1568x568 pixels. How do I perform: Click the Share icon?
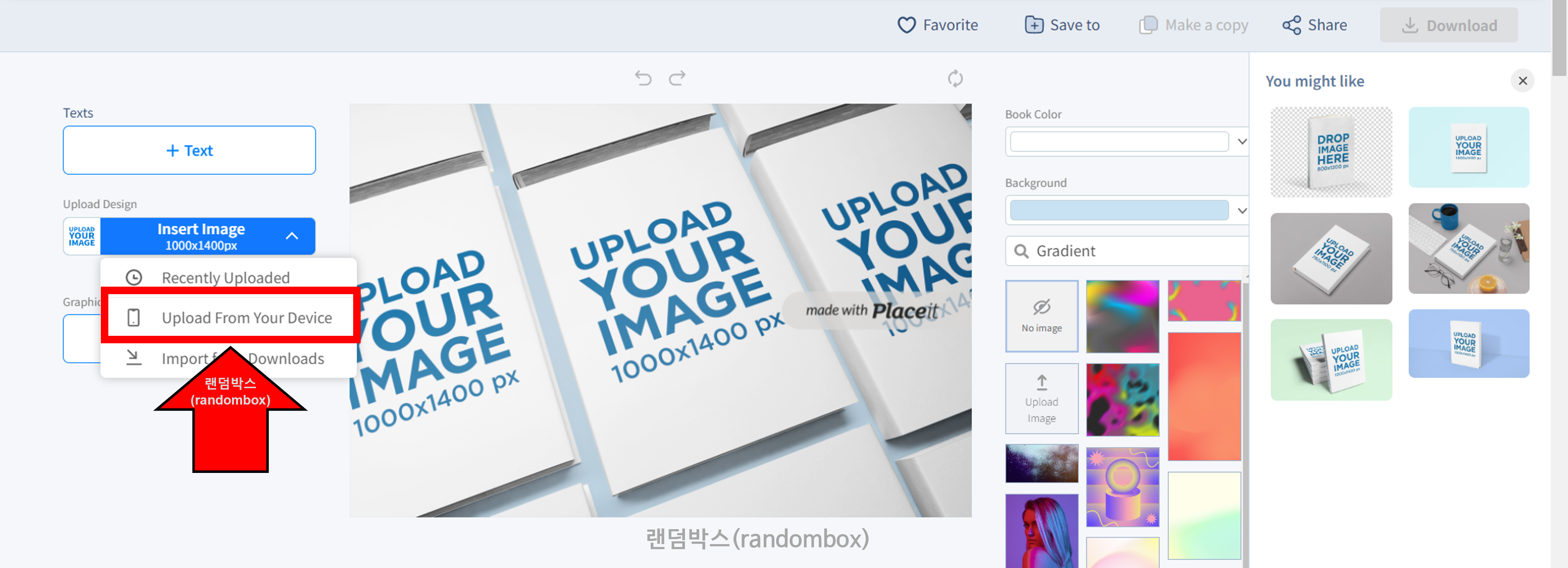point(1291,25)
